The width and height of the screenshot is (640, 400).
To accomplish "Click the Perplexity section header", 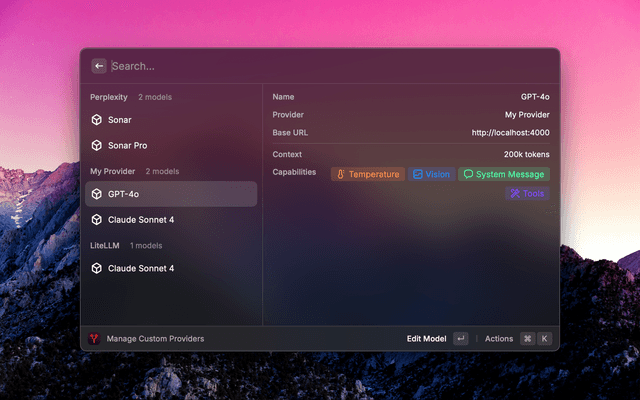I will (x=110, y=97).
